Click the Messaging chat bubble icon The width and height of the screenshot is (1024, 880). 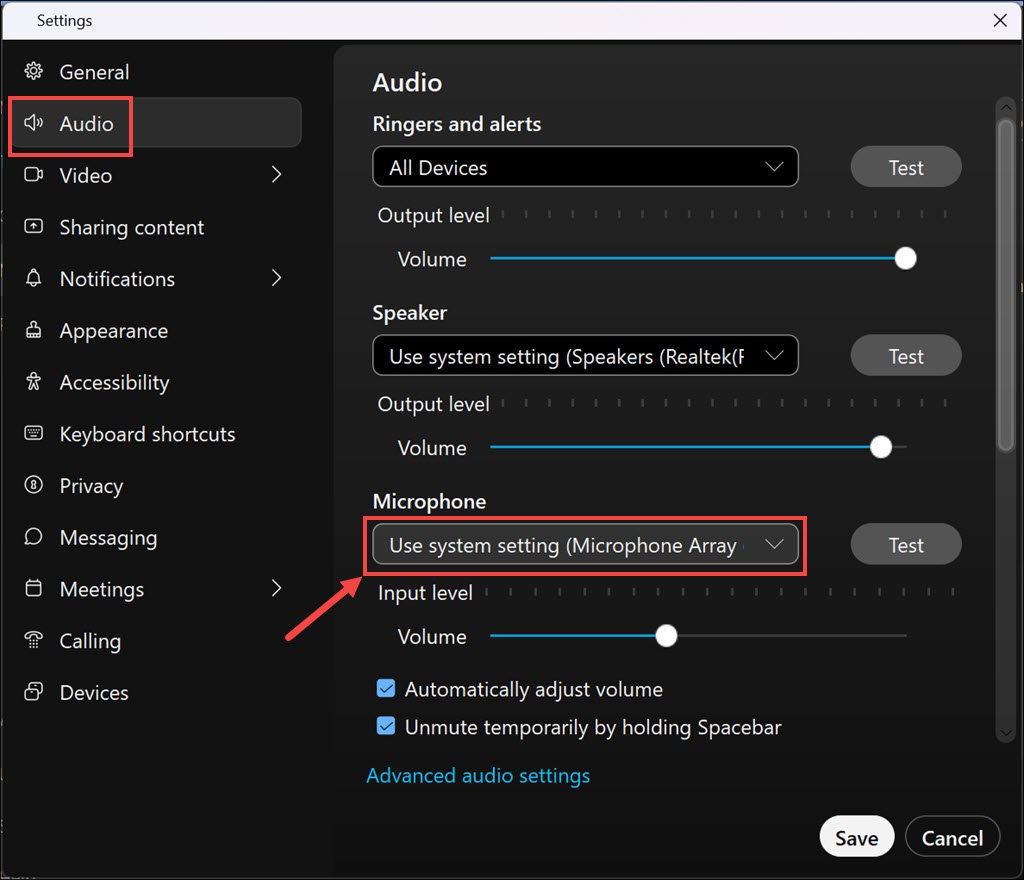click(34, 538)
